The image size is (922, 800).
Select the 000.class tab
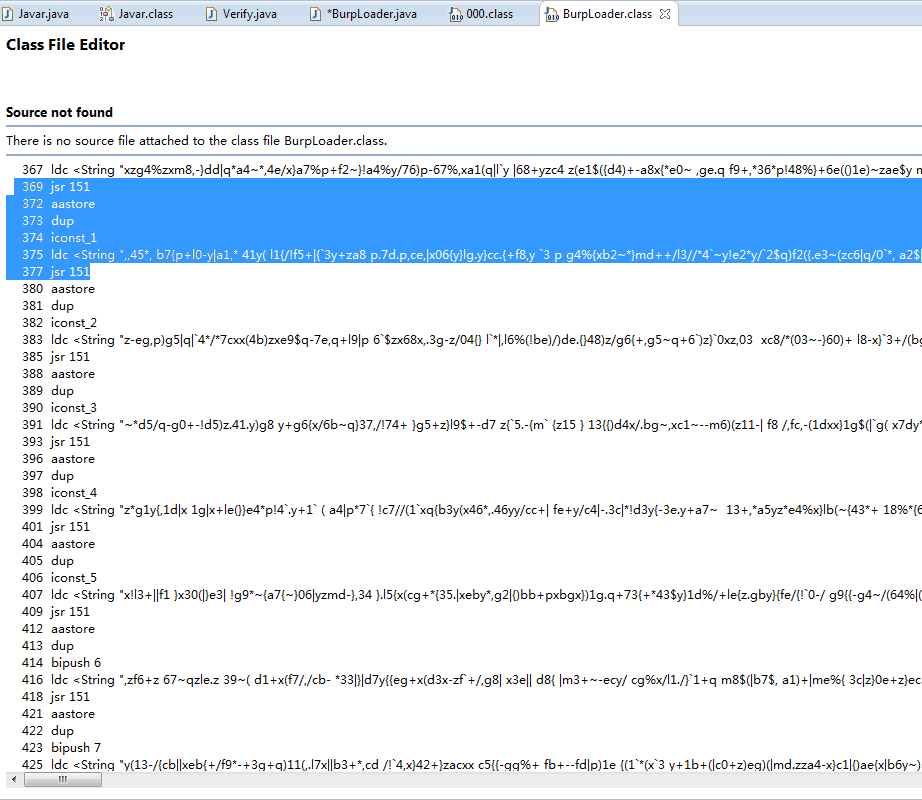coord(482,14)
